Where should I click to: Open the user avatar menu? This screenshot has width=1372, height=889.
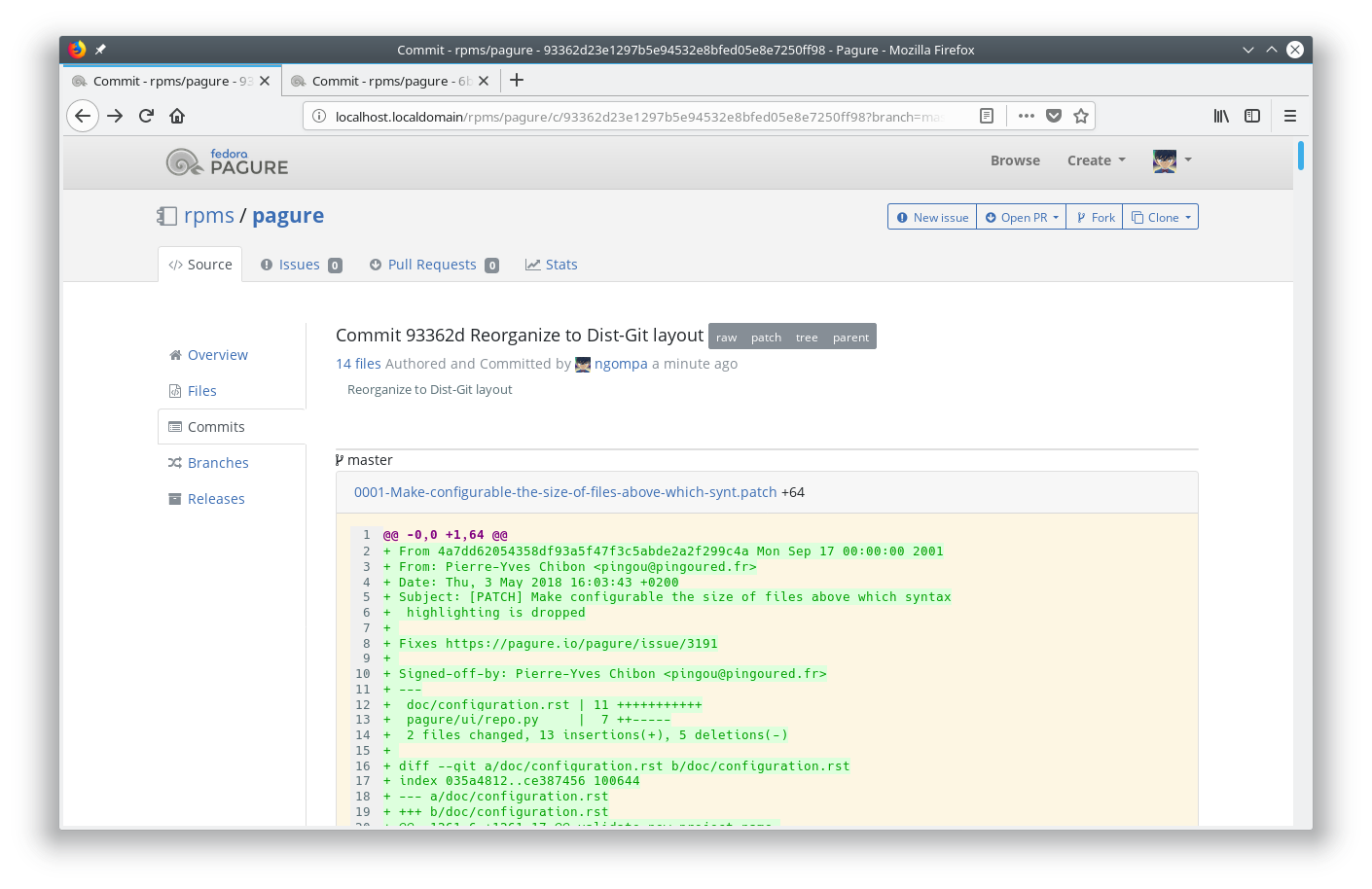(1172, 160)
